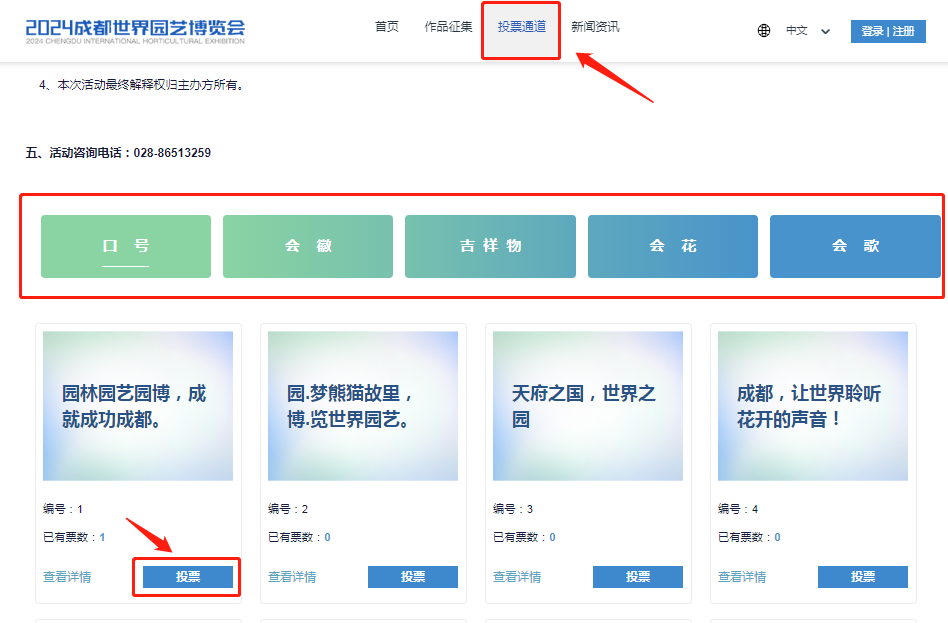The image size is (948, 623).
Task: Switch to the 会徽 category tab
Action: pyautogui.click(x=308, y=246)
